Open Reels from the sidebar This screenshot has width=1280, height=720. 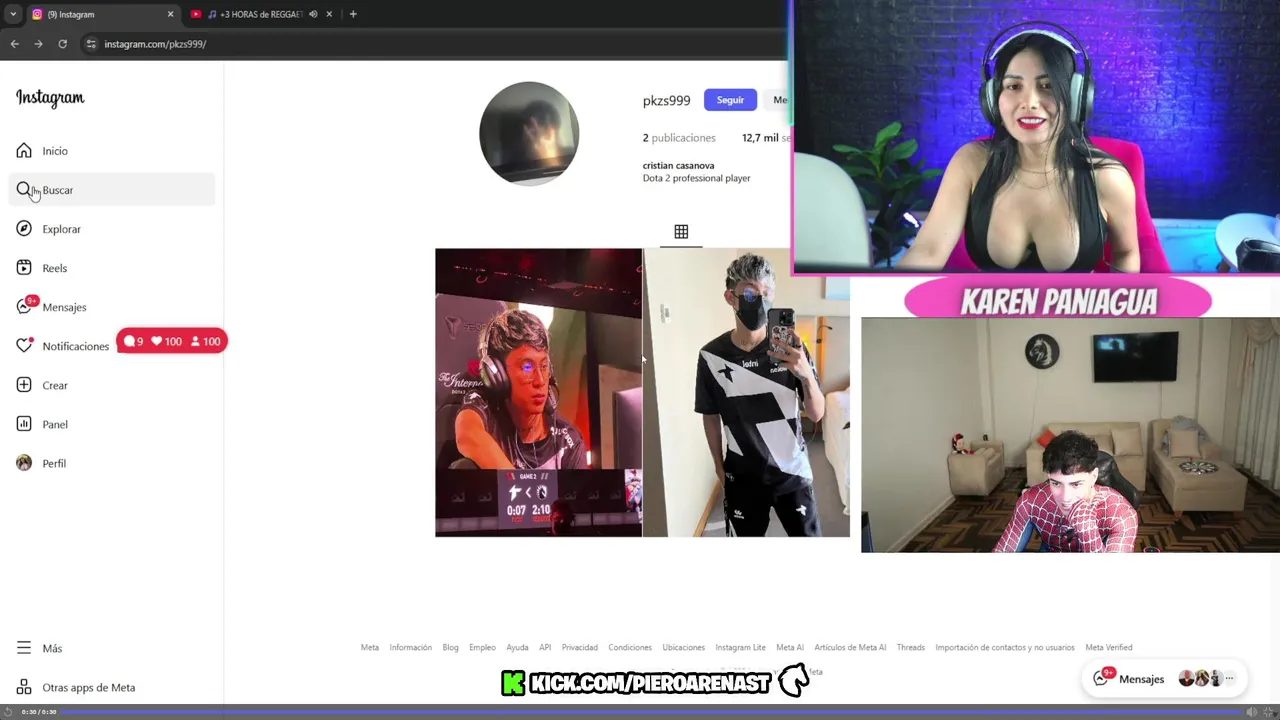112,268
